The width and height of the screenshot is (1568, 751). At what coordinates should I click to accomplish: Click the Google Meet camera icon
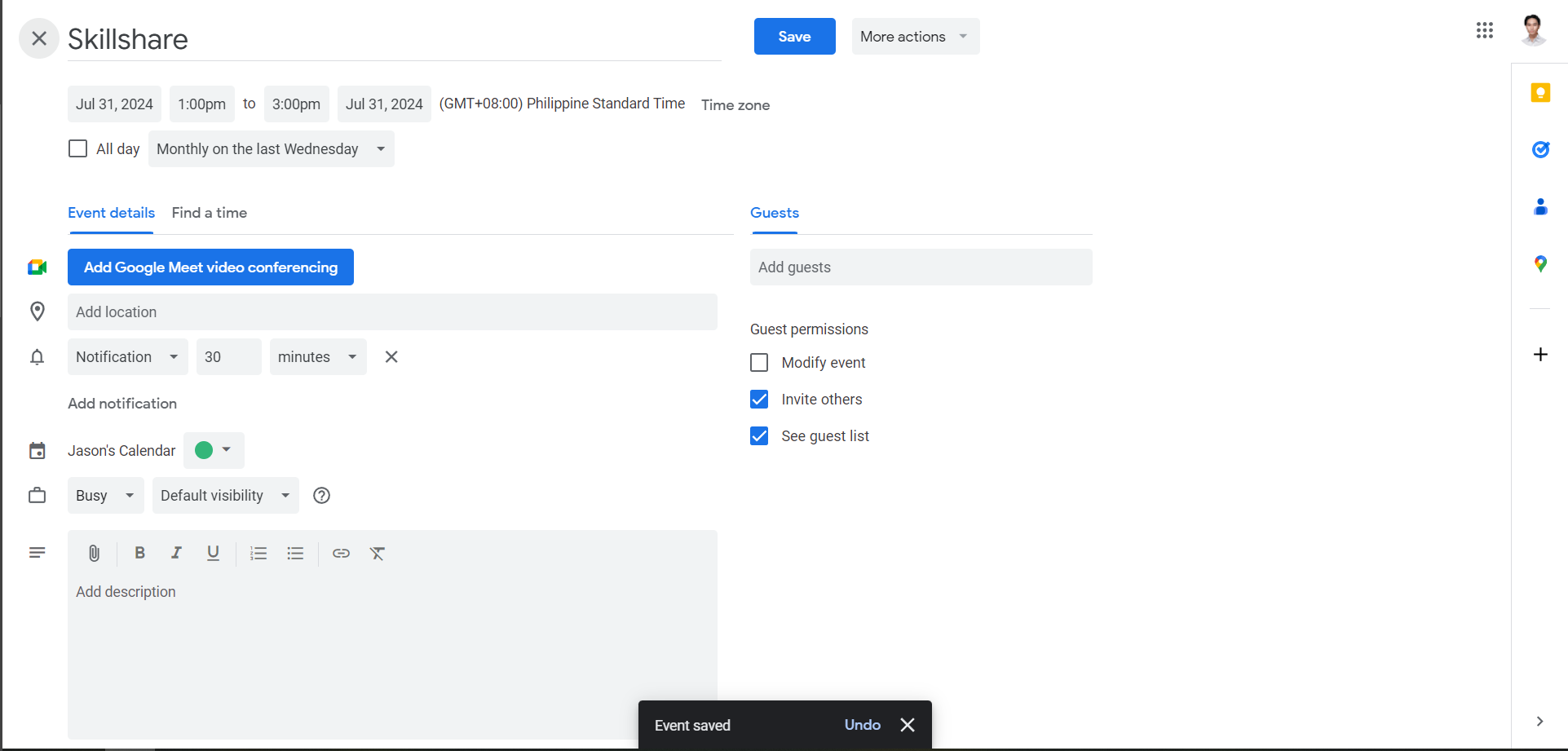pos(37,267)
